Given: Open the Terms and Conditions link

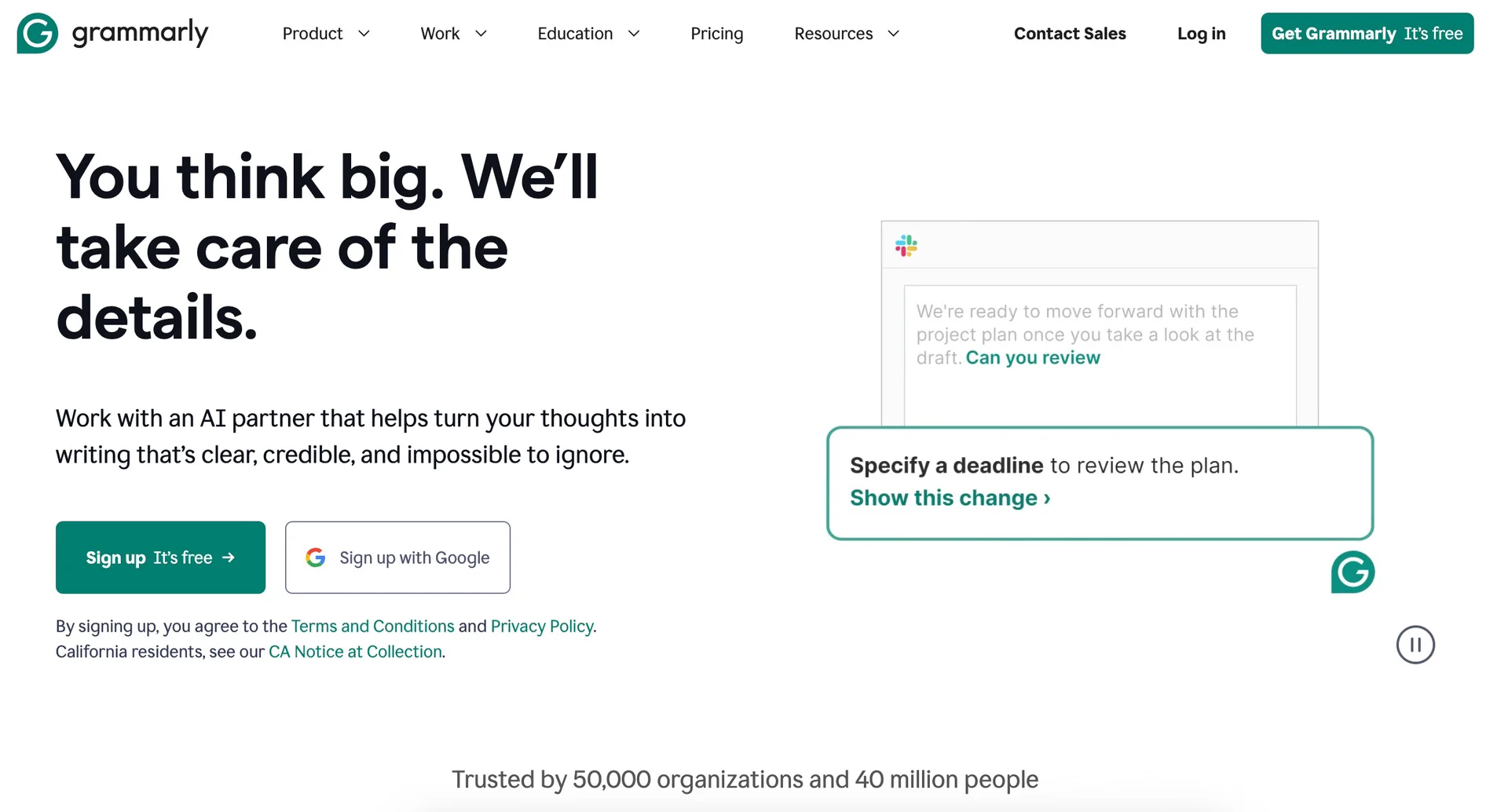Looking at the screenshot, I should tap(372, 626).
